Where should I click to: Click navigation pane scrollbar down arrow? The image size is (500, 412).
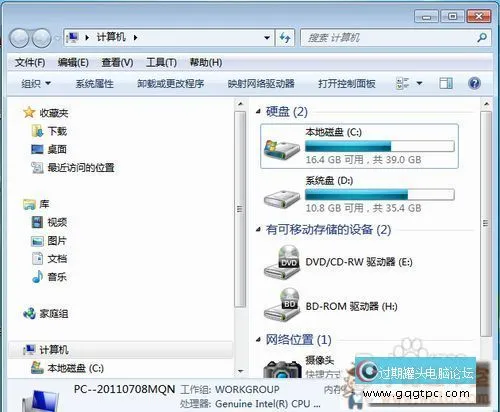click(x=240, y=371)
